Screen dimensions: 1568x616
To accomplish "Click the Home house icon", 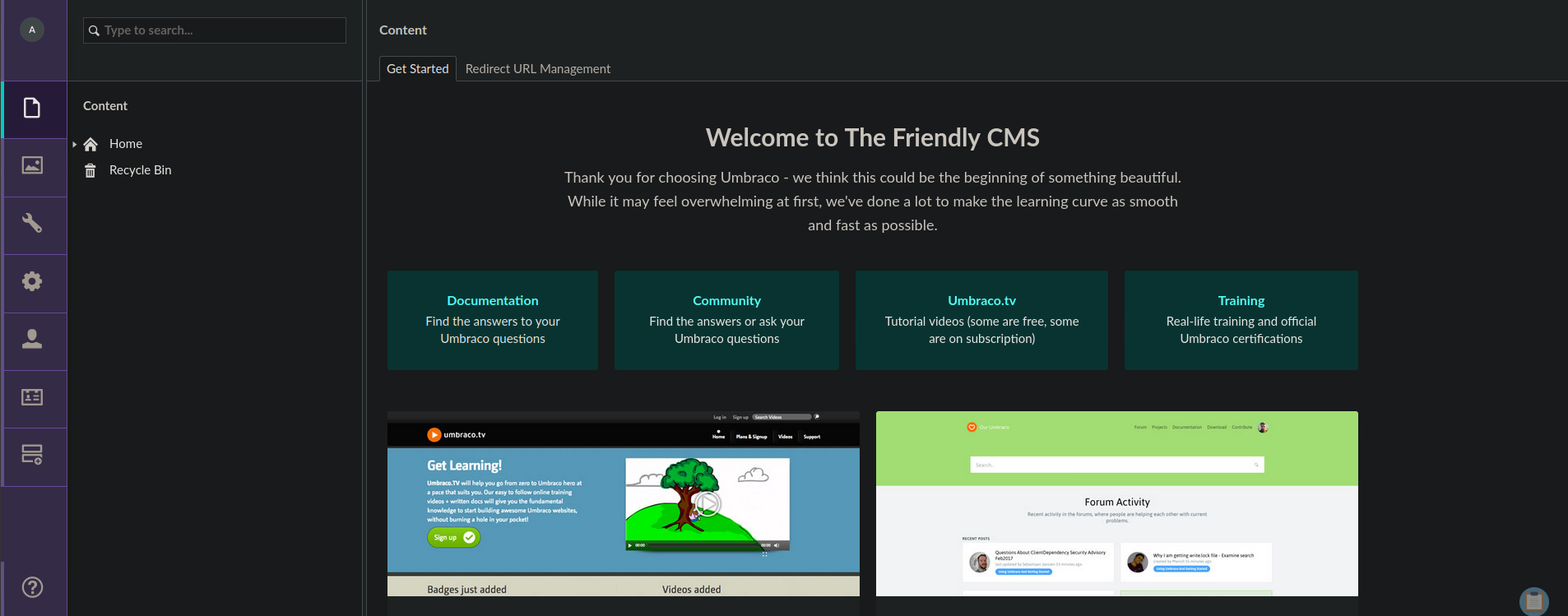I will (x=90, y=144).
